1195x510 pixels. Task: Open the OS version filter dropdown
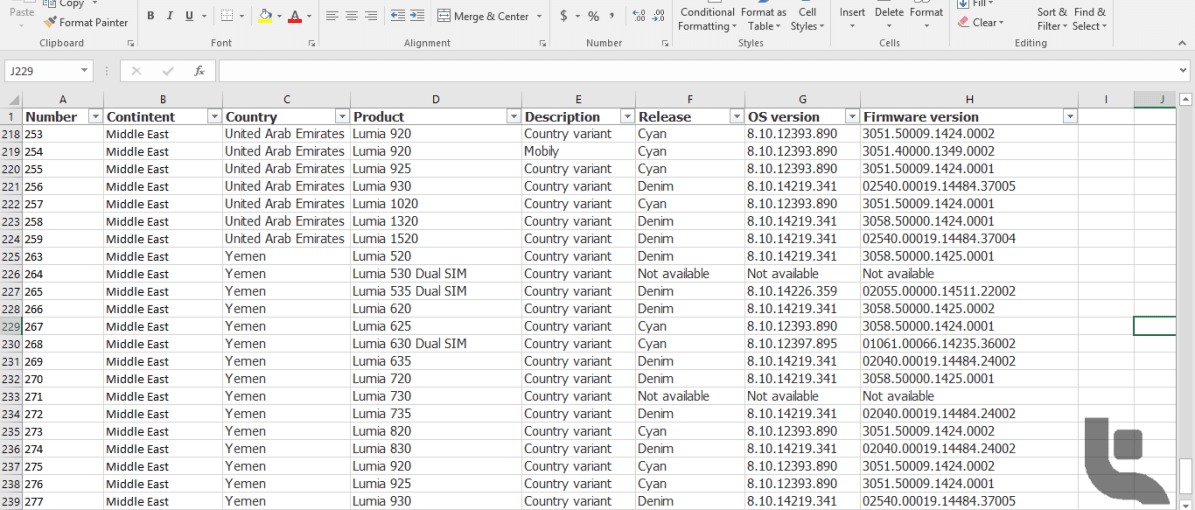[852, 117]
